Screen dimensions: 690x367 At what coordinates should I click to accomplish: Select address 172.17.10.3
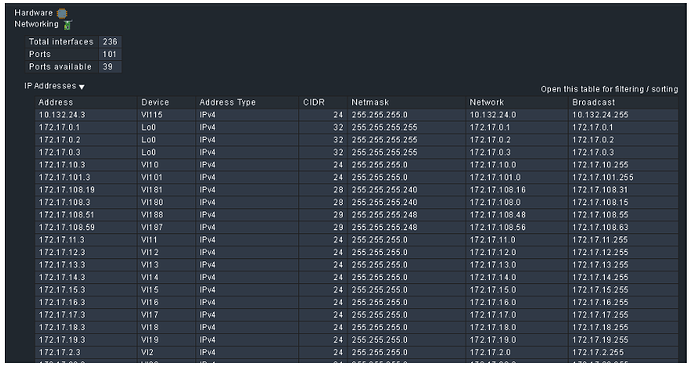point(62,165)
